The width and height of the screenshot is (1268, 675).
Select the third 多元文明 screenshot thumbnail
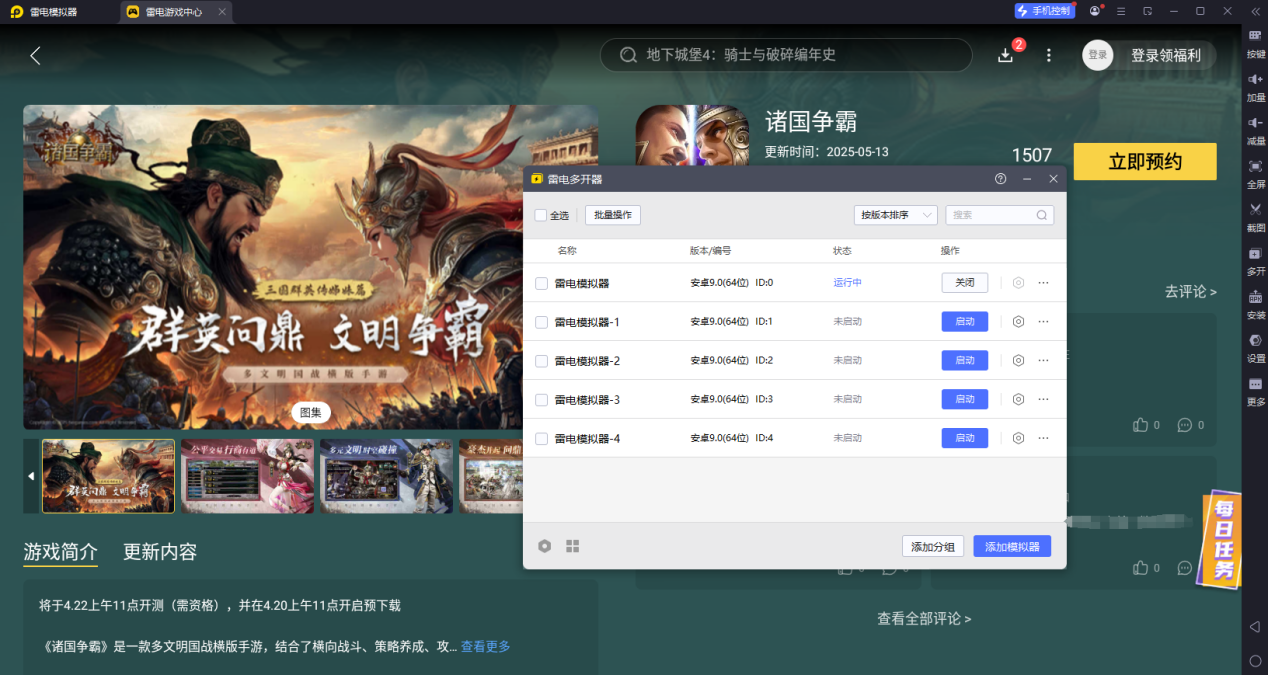(386, 476)
